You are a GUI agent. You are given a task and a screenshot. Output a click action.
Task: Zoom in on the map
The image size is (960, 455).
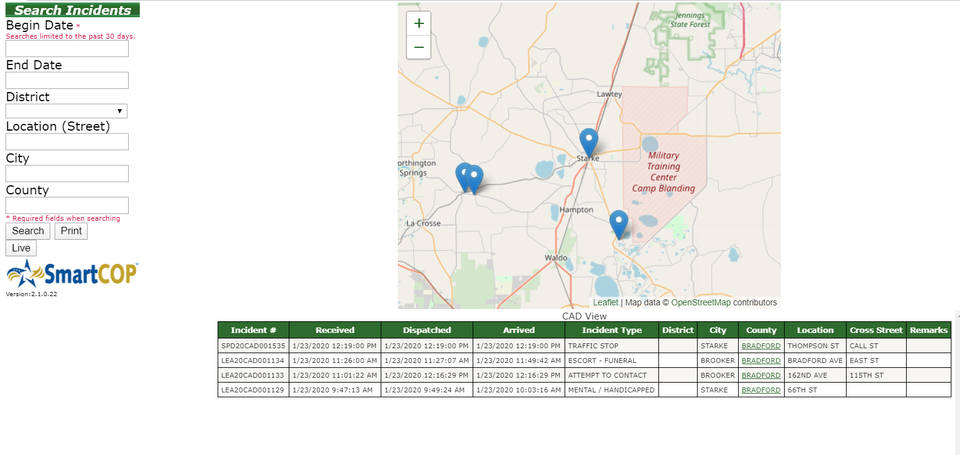click(x=418, y=23)
